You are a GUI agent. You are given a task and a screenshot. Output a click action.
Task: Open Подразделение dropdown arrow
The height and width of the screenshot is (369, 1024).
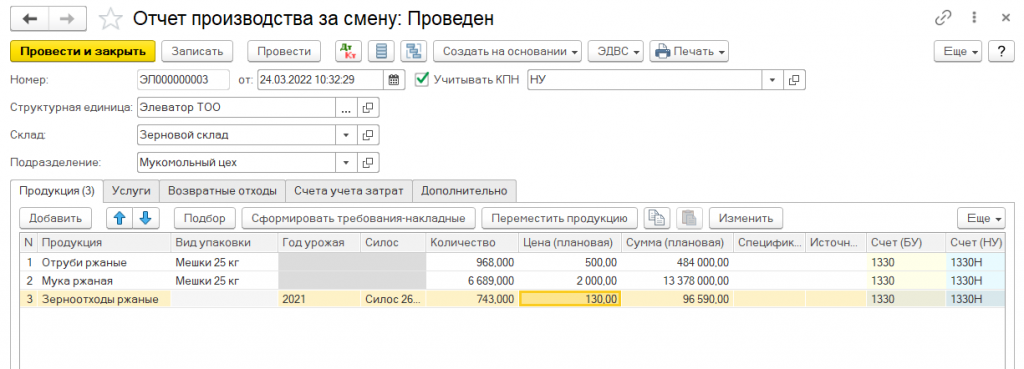pos(346,162)
